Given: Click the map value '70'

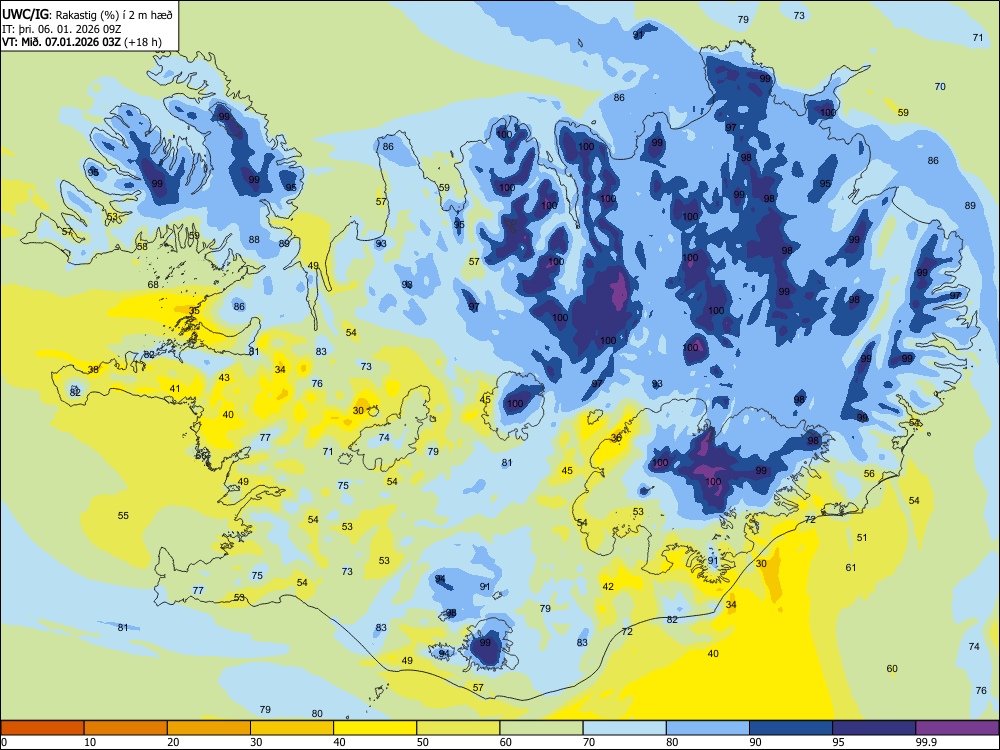Looking at the screenshot, I should click(x=940, y=86).
